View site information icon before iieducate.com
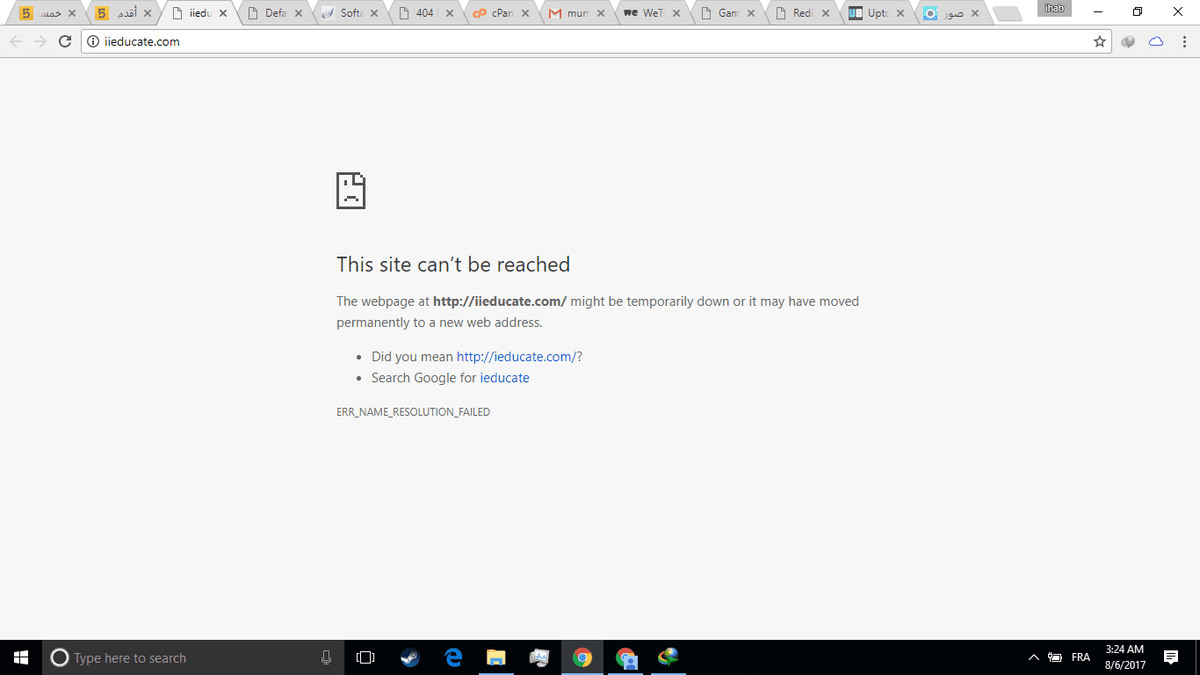This screenshot has height=675, width=1200. pyautogui.click(x=92, y=42)
